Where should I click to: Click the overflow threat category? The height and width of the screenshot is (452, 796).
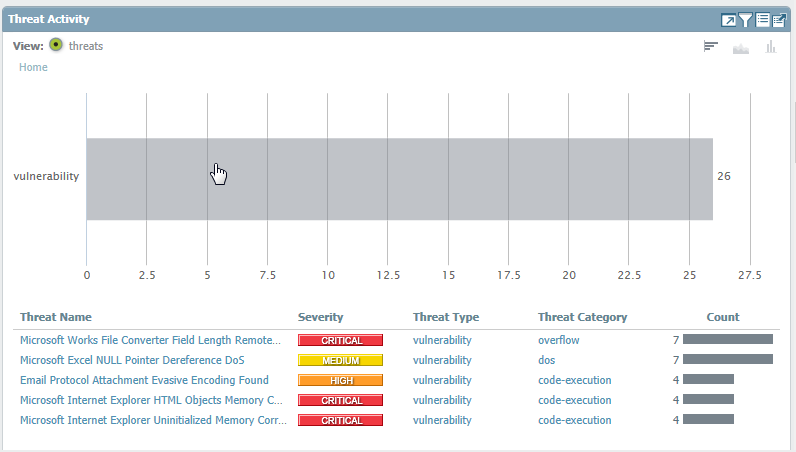pos(558,340)
